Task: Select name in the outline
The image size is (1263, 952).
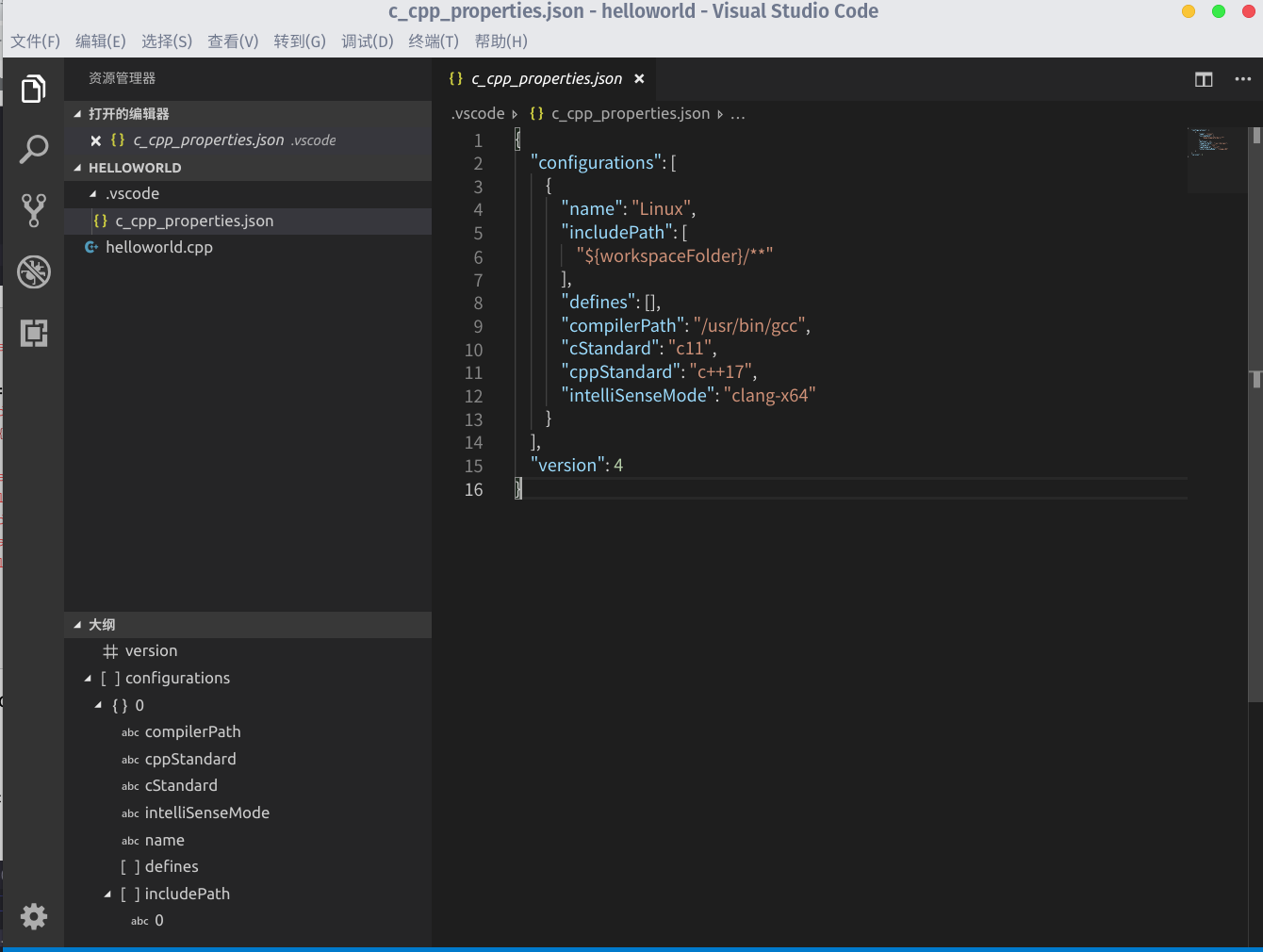Action: (x=248, y=841)
